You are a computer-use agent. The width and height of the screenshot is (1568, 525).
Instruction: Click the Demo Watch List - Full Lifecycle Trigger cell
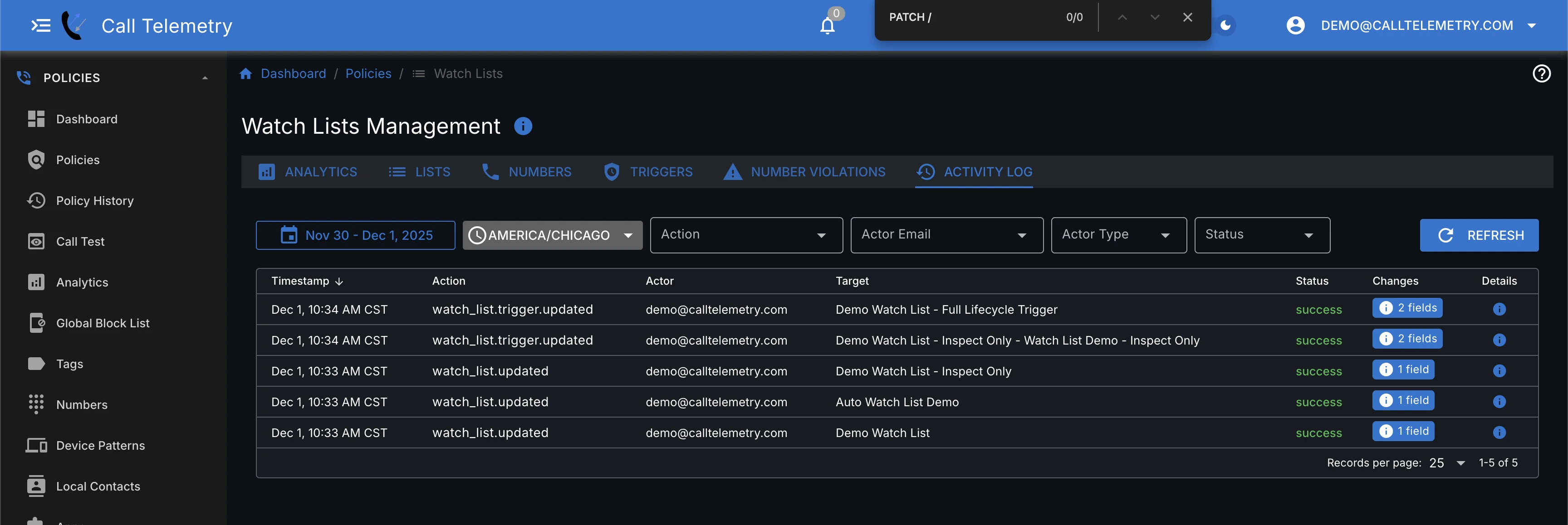point(946,310)
